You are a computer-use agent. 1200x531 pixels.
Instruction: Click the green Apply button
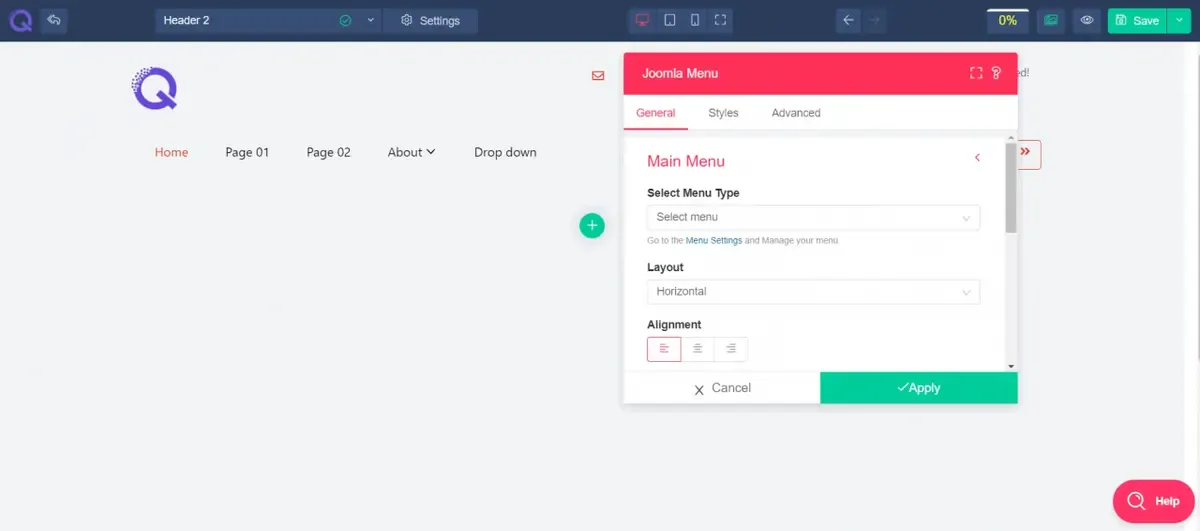pyautogui.click(x=919, y=388)
